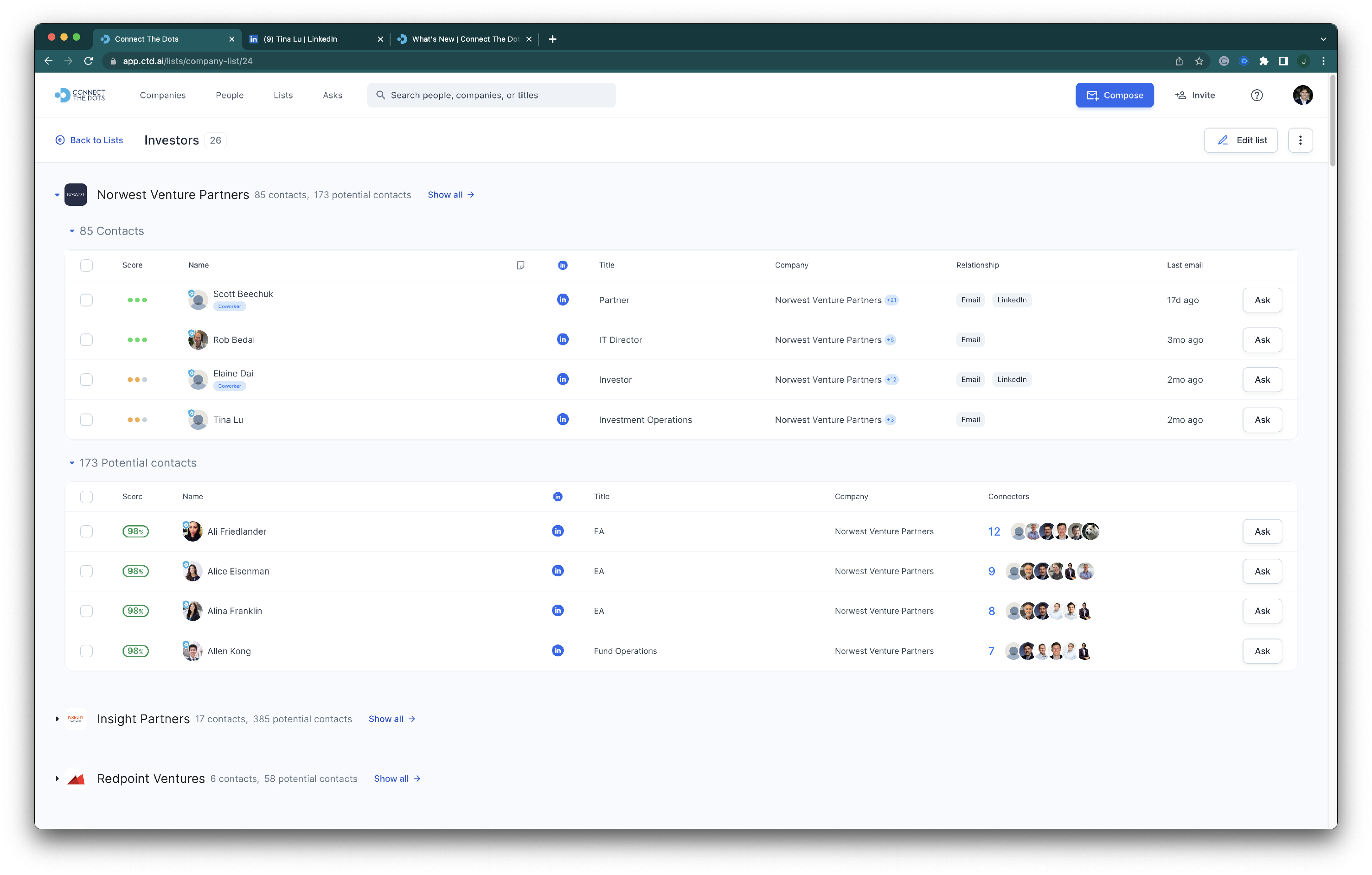Click the notes column header icon
This screenshot has height=875, width=1372.
click(x=520, y=265)
